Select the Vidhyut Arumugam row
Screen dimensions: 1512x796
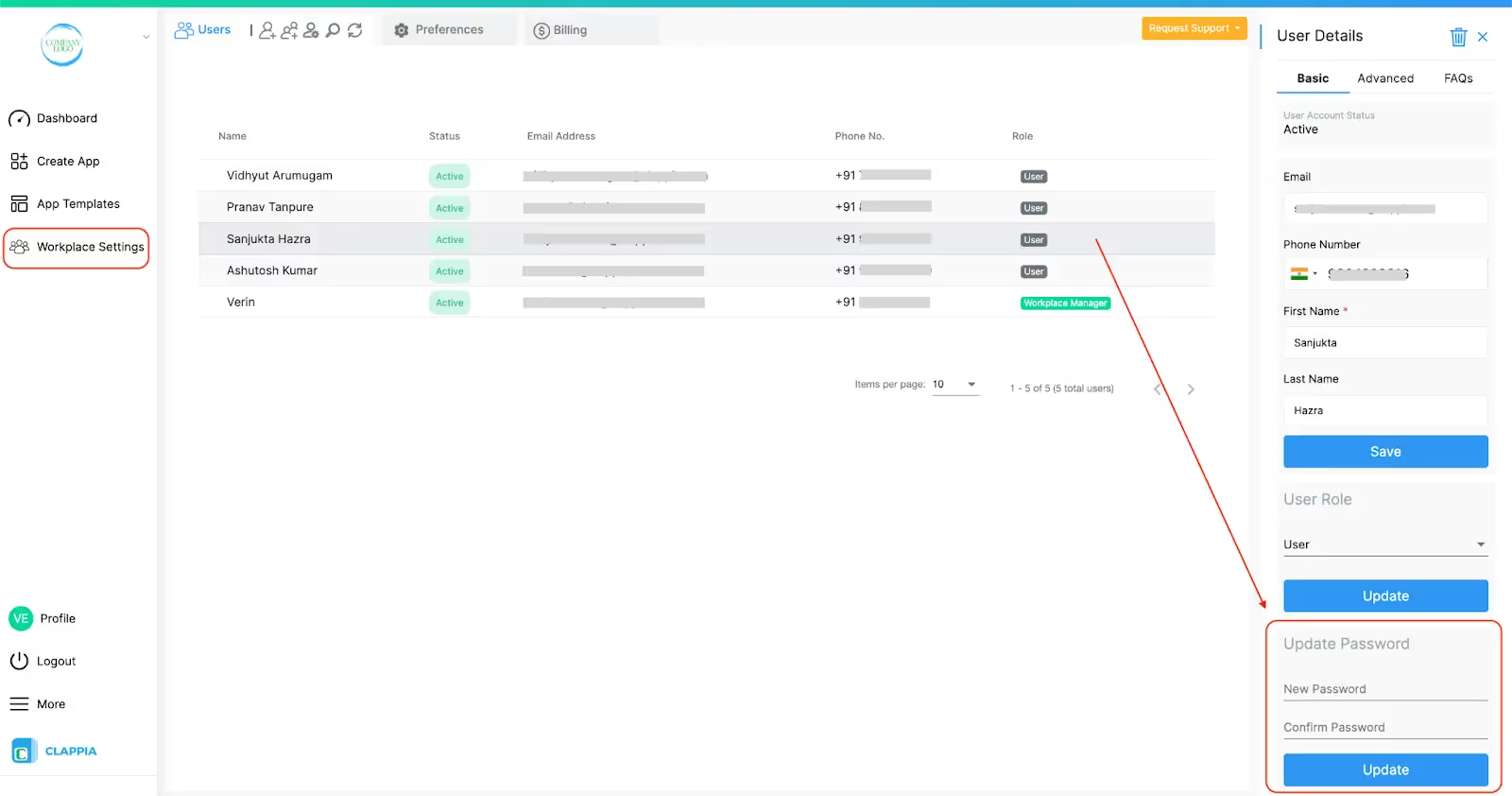pyautogui.click(x=706, y=176)
